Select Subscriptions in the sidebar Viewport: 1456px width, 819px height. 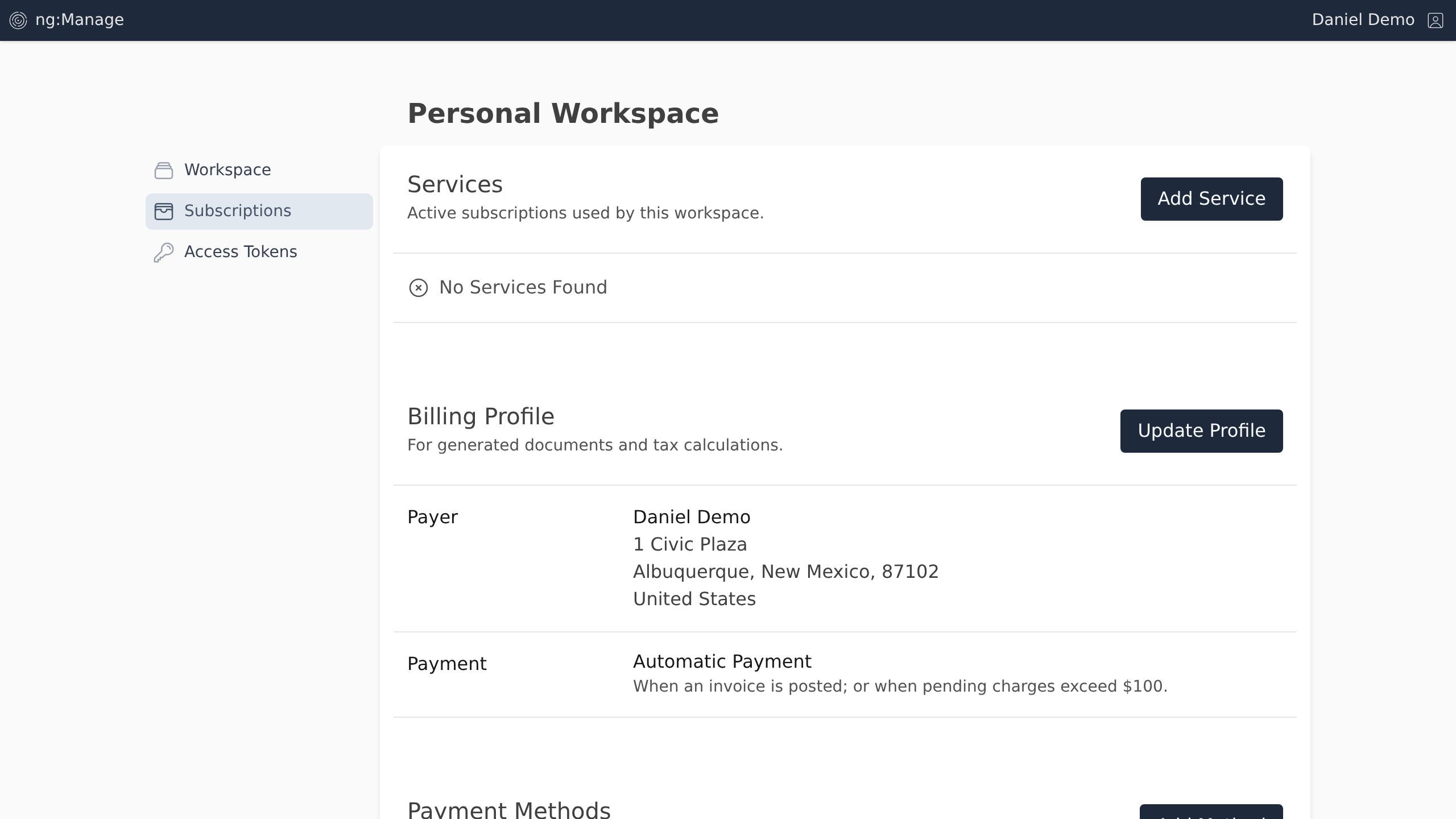coord(238,211)
